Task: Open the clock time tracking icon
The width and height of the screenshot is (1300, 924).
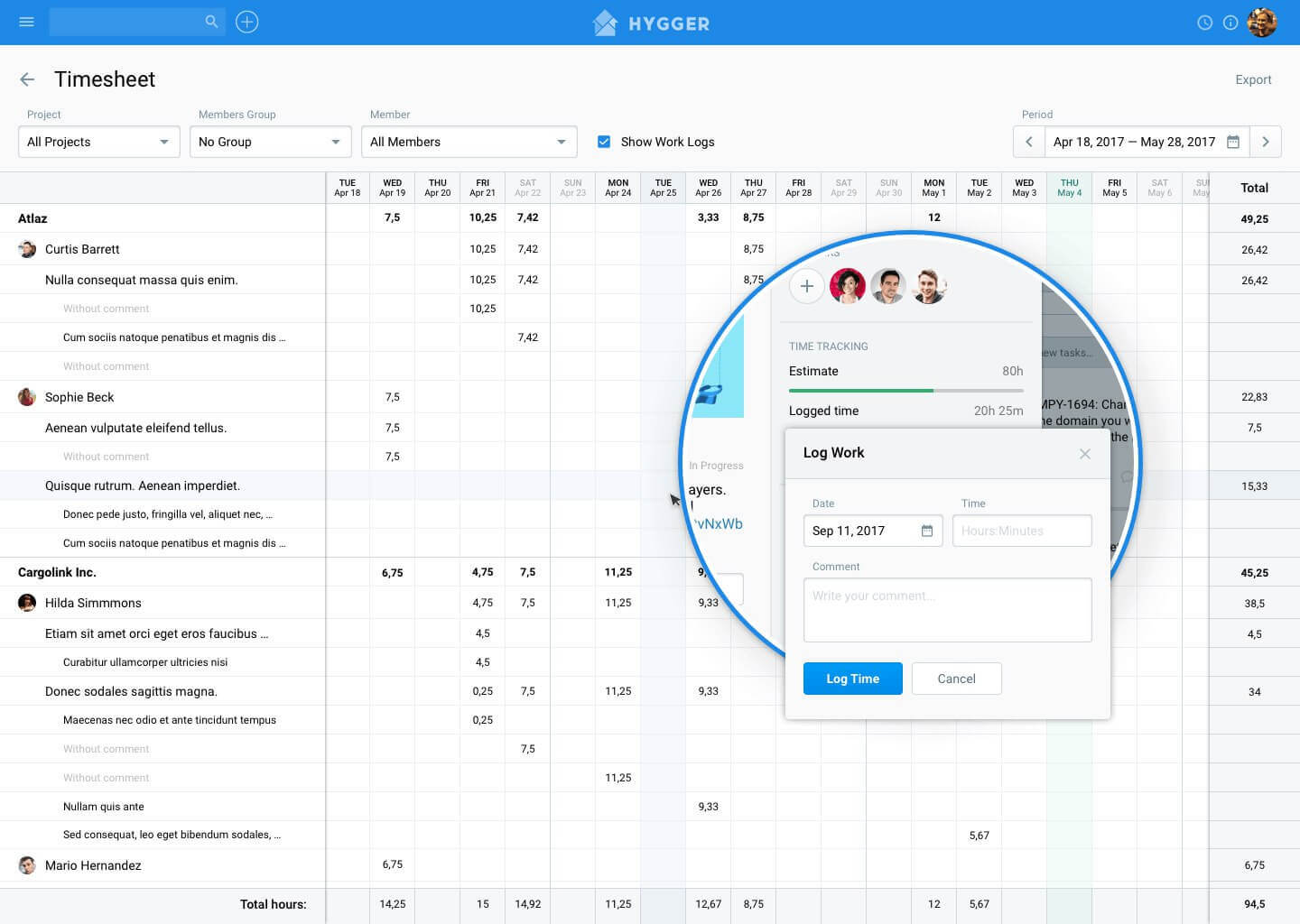Action: (1204, 23)
